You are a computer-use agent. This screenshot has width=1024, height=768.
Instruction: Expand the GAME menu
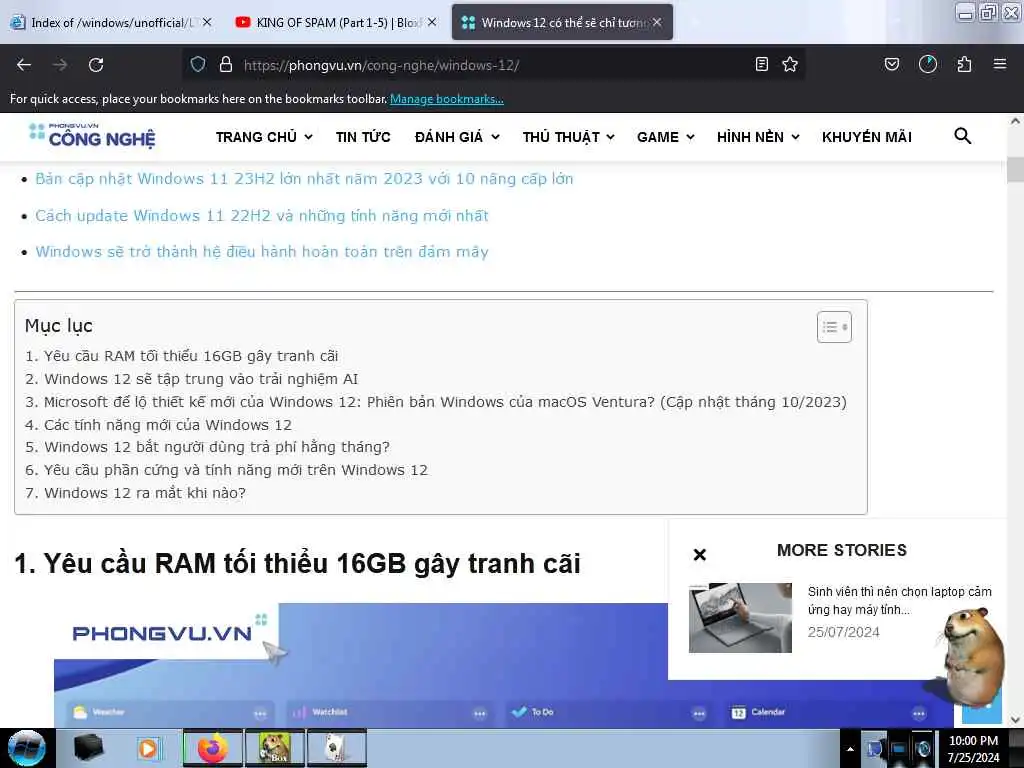click(x=665, y=136)
